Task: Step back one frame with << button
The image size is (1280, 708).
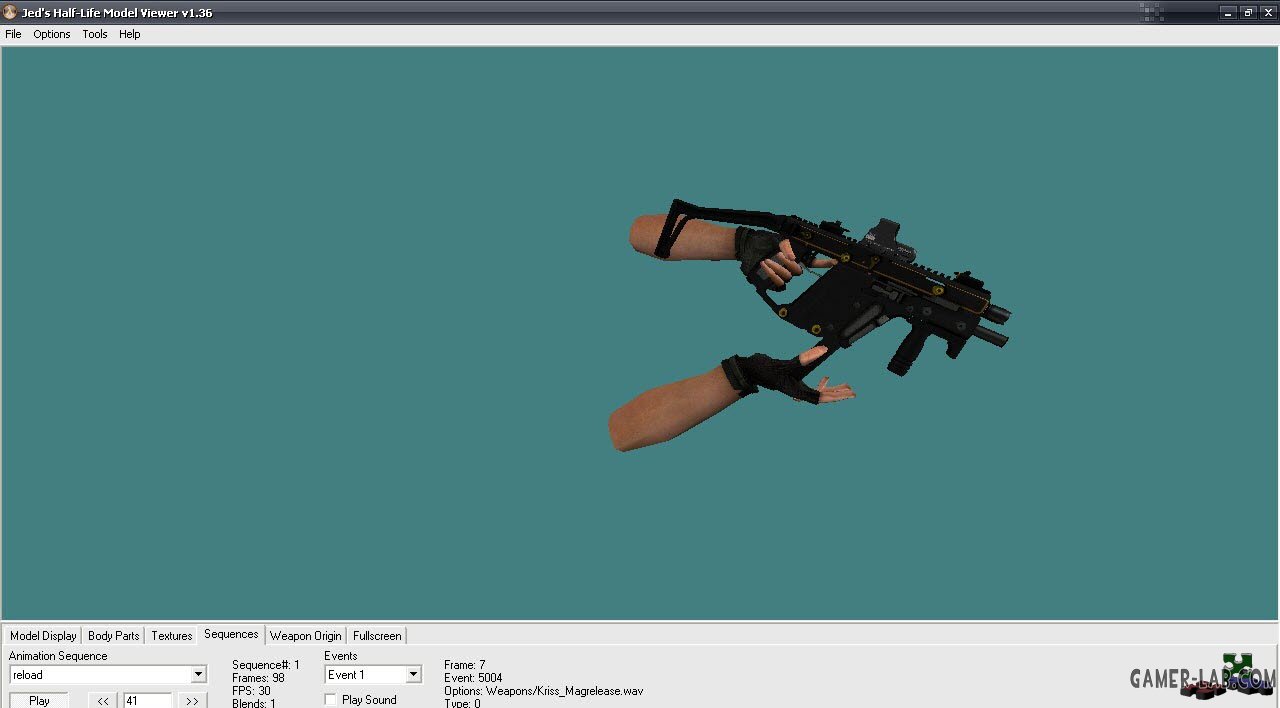Action: point(103,700)
